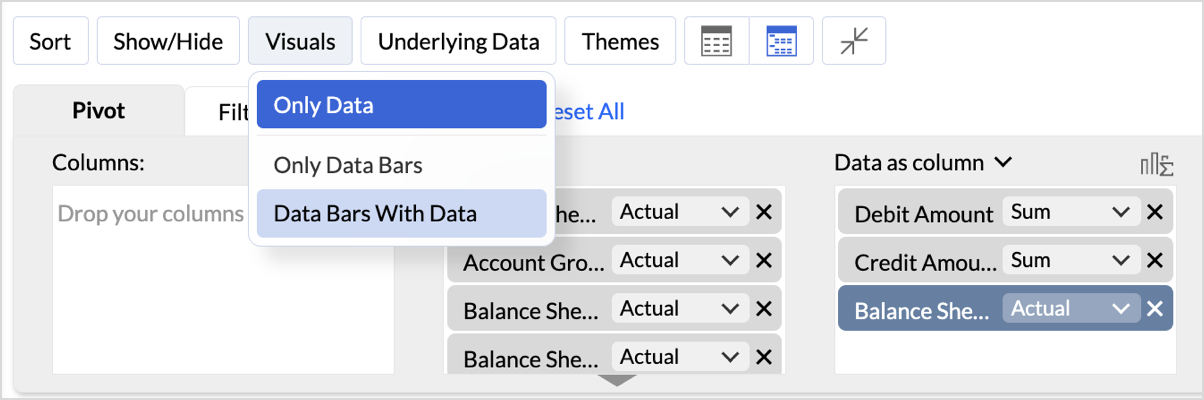
Task: Open the Underlying Data view
Action: click(x=458, y=42)
